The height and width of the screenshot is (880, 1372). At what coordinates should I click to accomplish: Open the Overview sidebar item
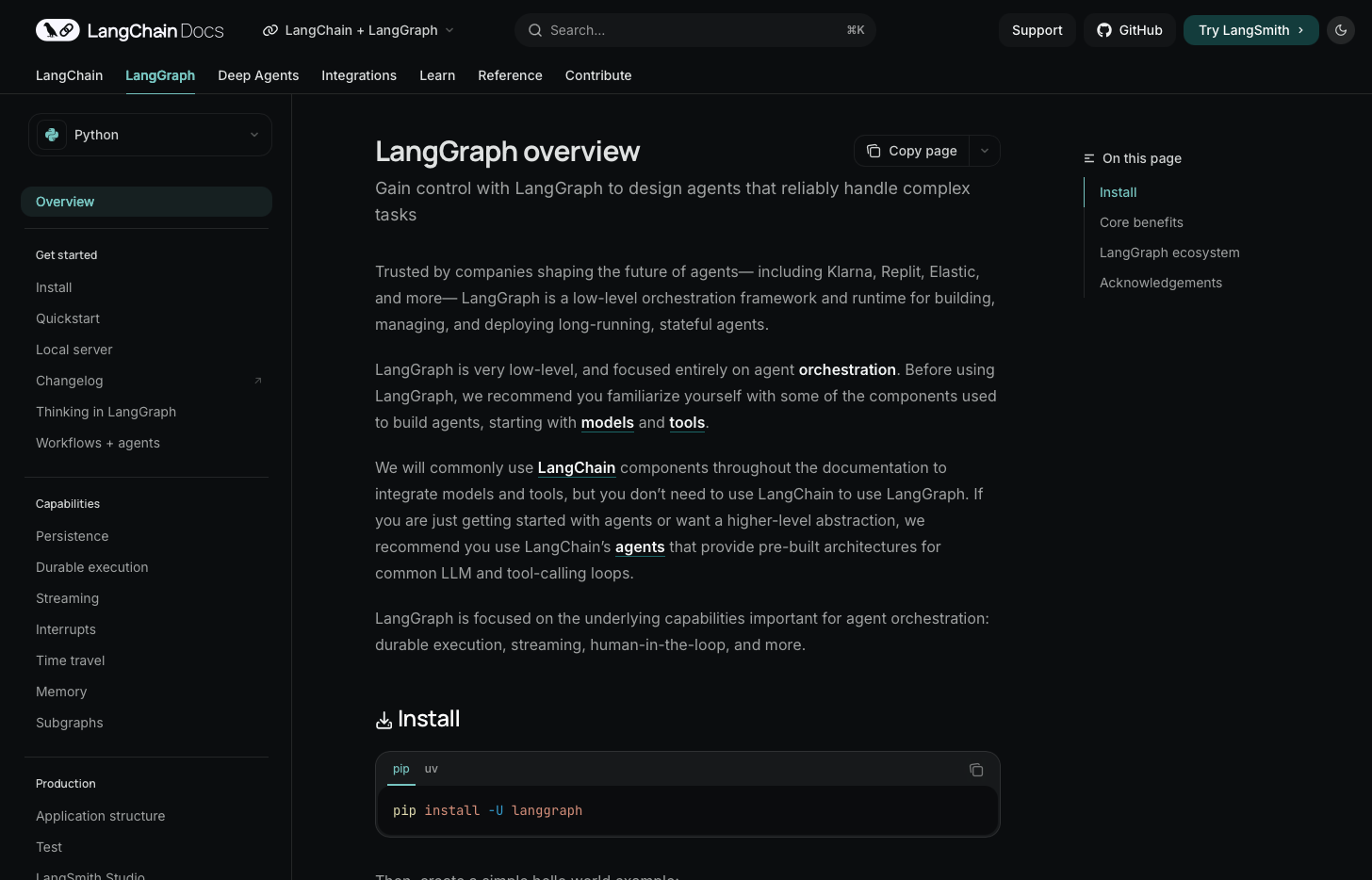point(146,202)
